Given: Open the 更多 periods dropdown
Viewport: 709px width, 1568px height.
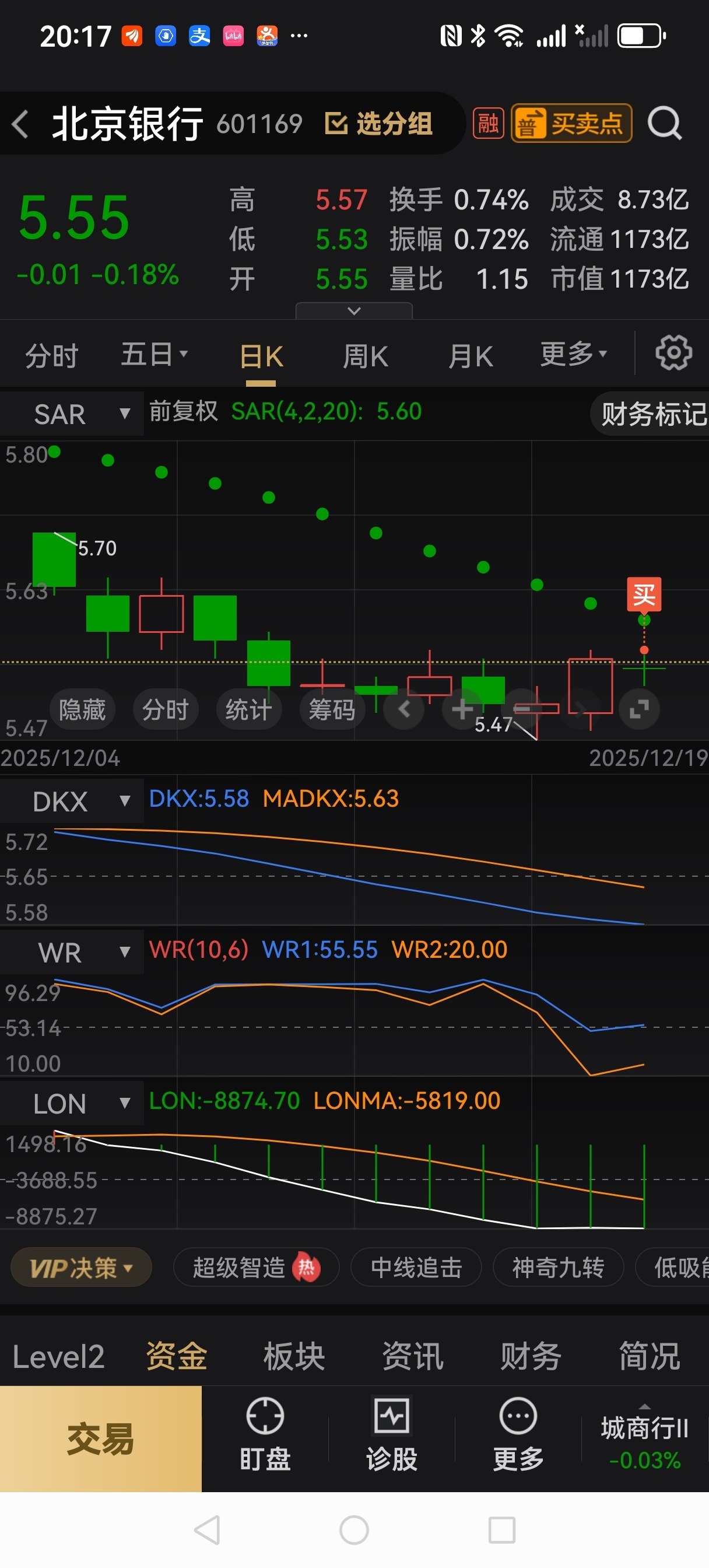Looking at the screenshot, I should [x=574, y=353].
